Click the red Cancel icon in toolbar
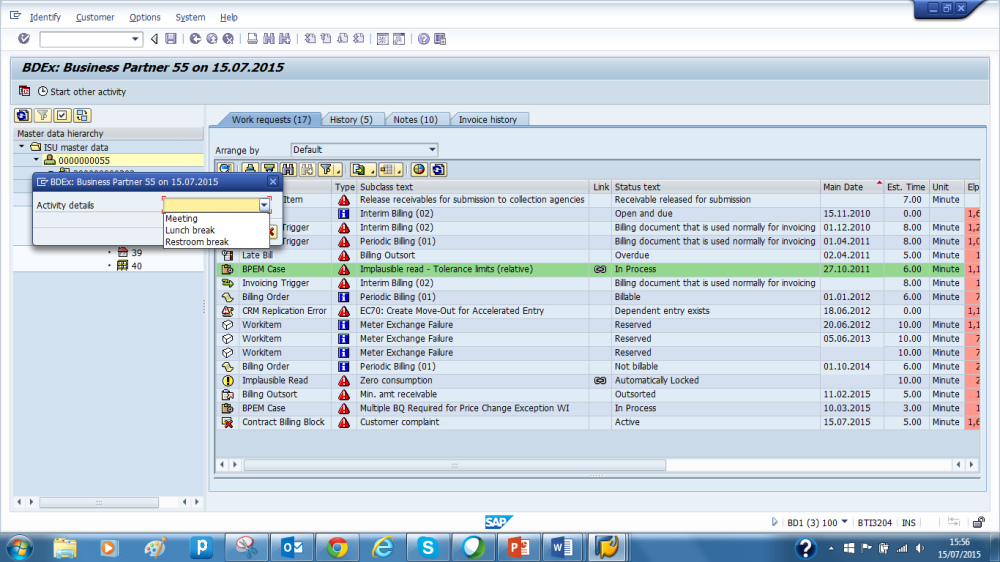The height and width of the screenshot is (562, 1000). tap(228, 39)
